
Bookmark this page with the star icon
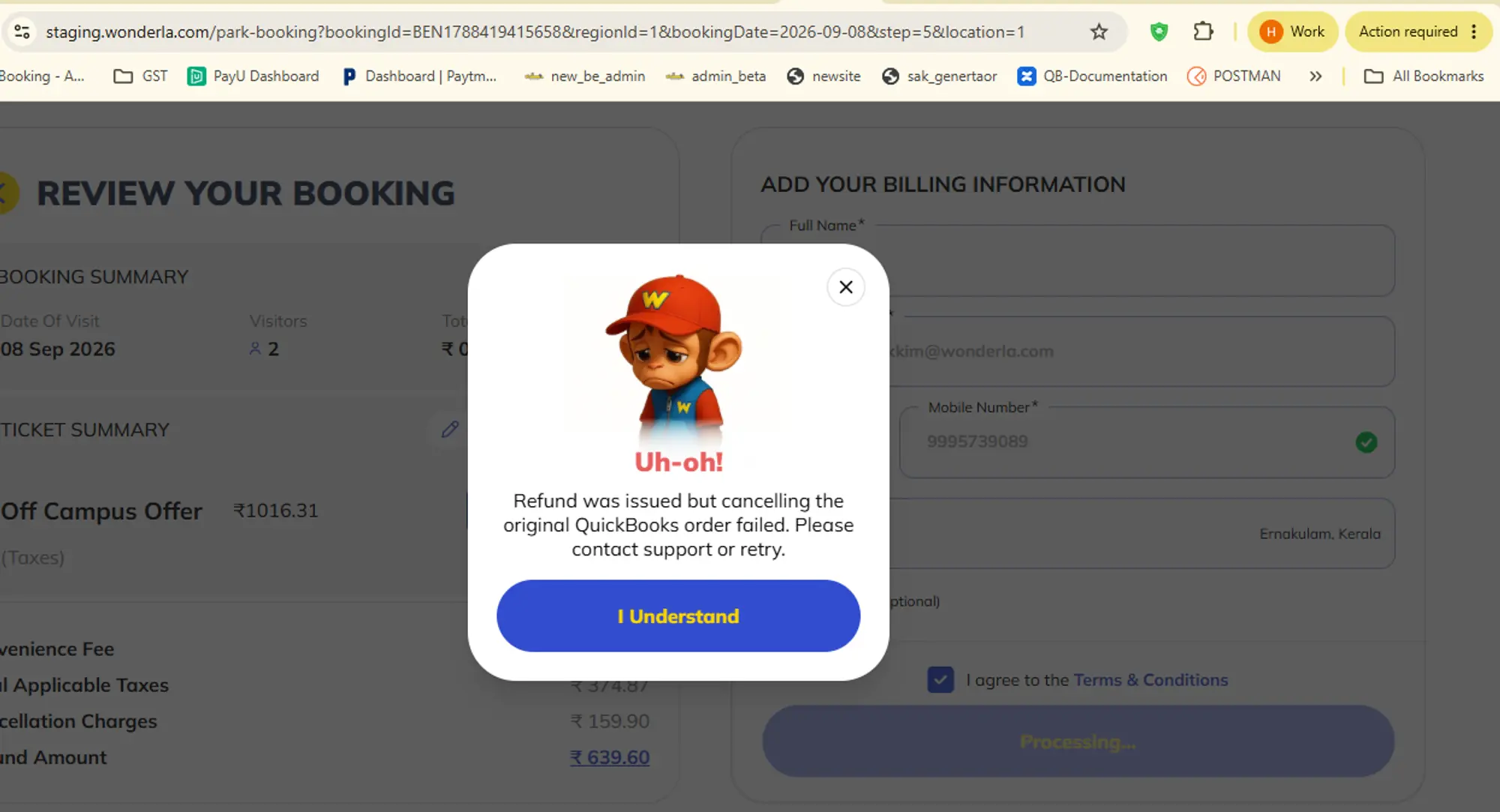[1099, 31]
